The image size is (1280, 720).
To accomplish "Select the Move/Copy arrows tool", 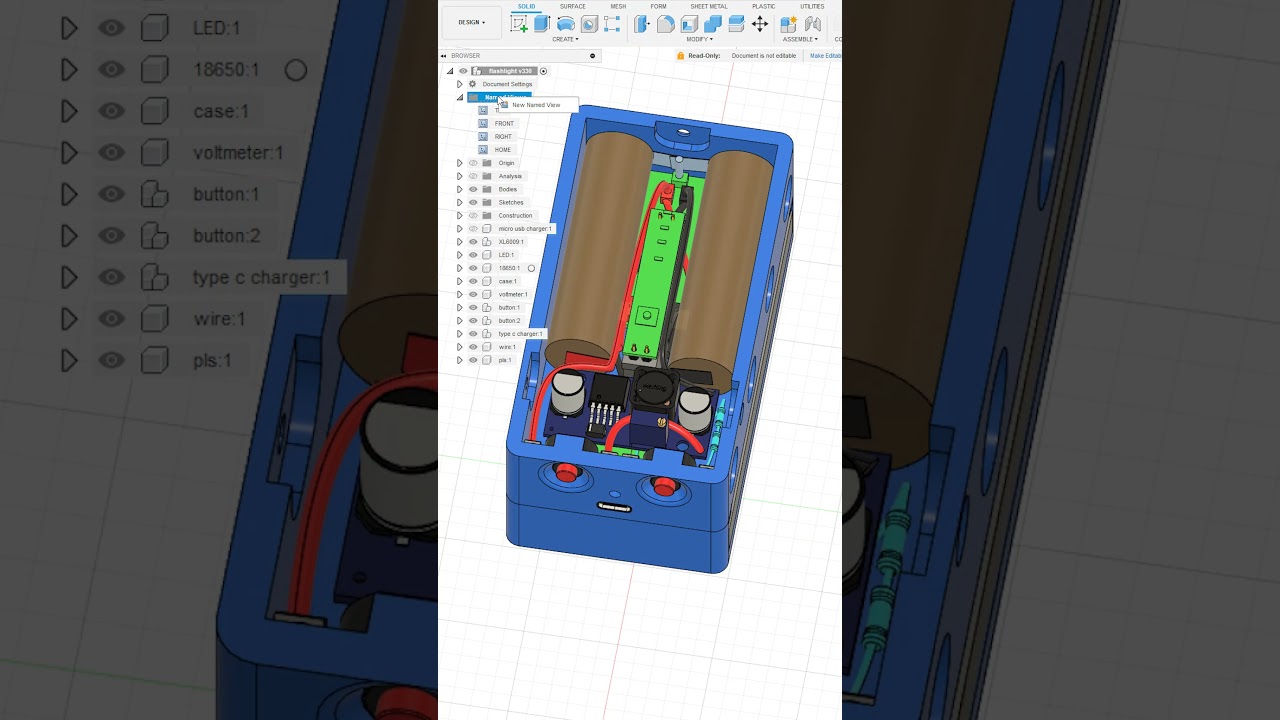I will [759, 24].
